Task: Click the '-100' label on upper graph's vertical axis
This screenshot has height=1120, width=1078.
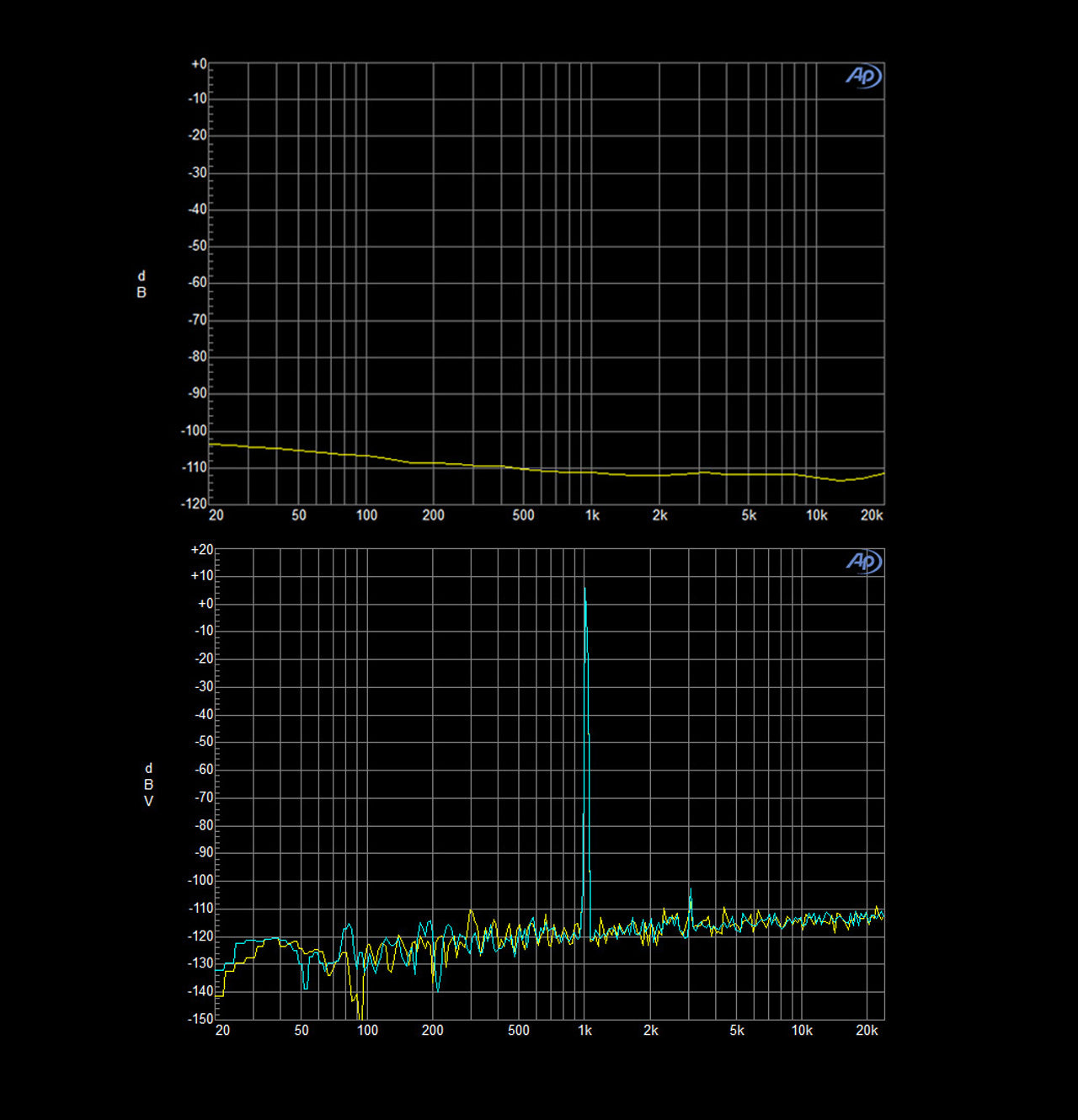Action: [194, 430]
